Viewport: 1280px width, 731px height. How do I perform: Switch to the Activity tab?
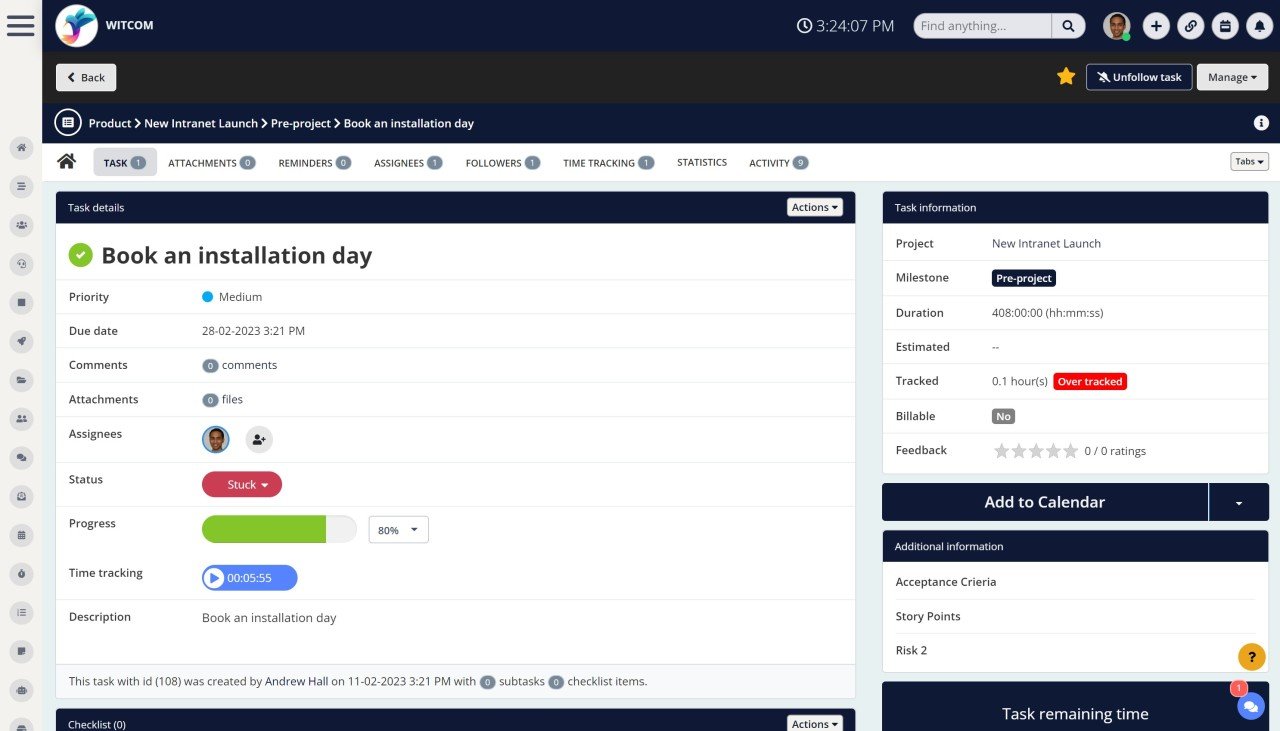click(771, 162)
